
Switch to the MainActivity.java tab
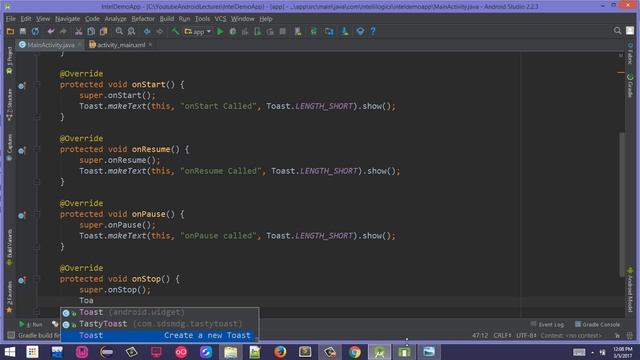pos(50,45)
